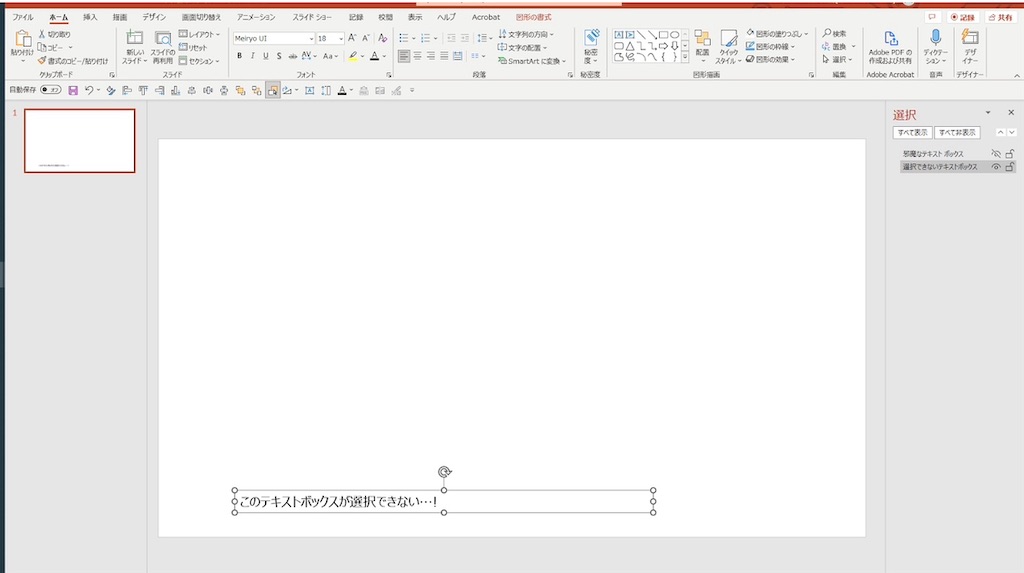This screenshot has width=1024, height=573.
Task: Toggle Underline formatting
Action: click(266, 56)
